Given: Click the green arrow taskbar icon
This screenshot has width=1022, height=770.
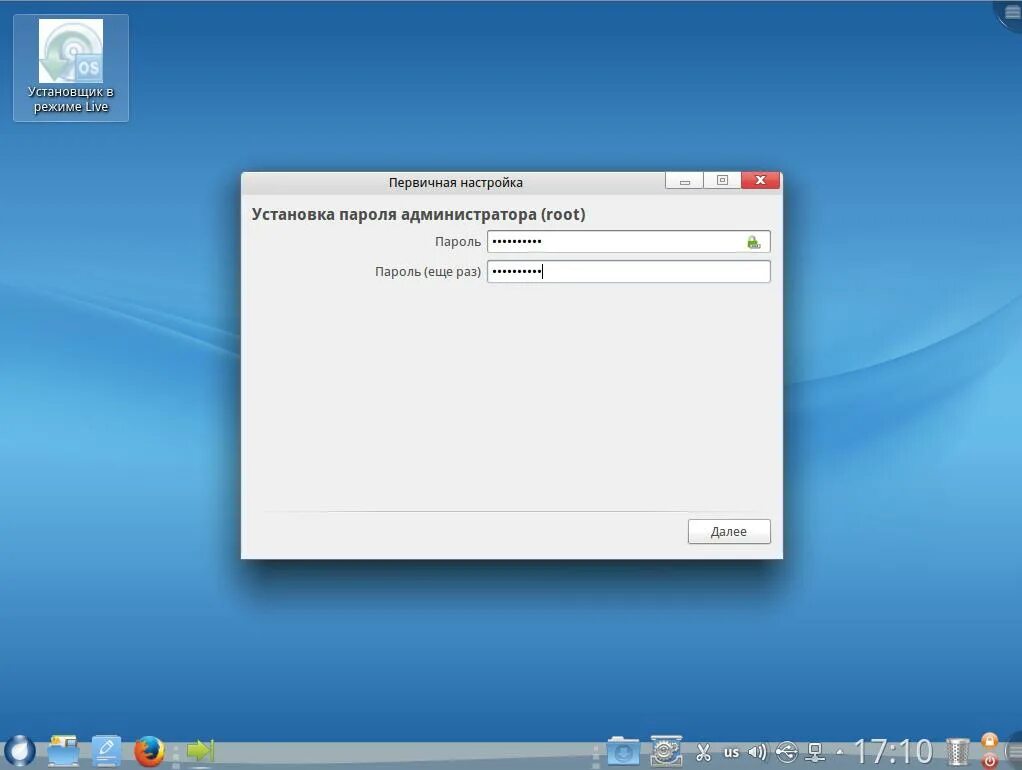Looking at the screenshot, I should (200, 750).
